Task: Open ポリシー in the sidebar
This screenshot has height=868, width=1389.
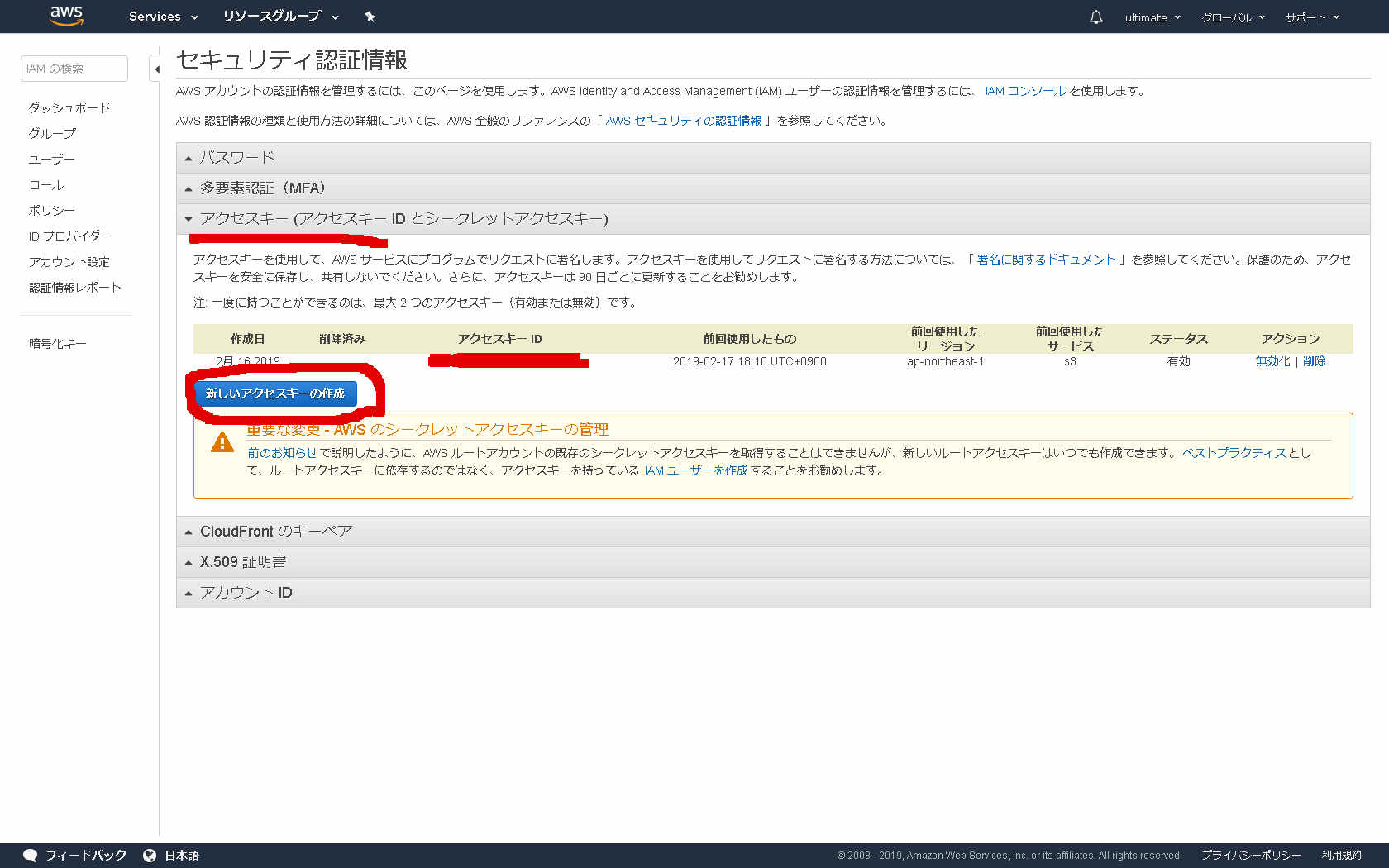Action: tap(52, 211)
